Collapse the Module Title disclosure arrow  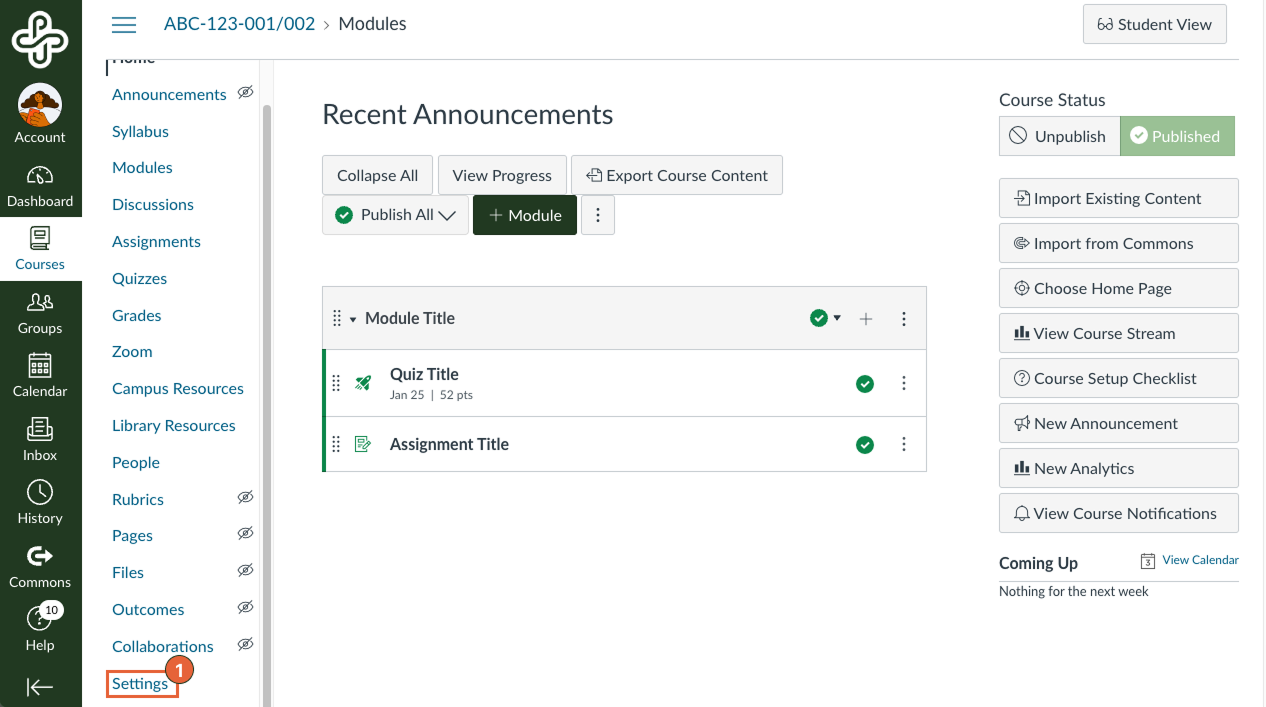click(352, 317)
